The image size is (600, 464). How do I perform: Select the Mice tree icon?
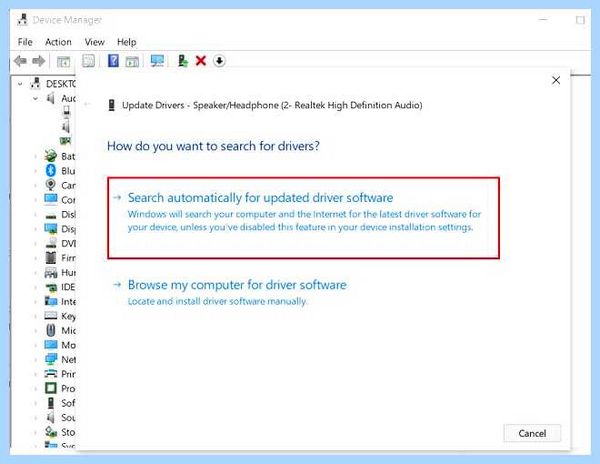(x=51, y=330)
